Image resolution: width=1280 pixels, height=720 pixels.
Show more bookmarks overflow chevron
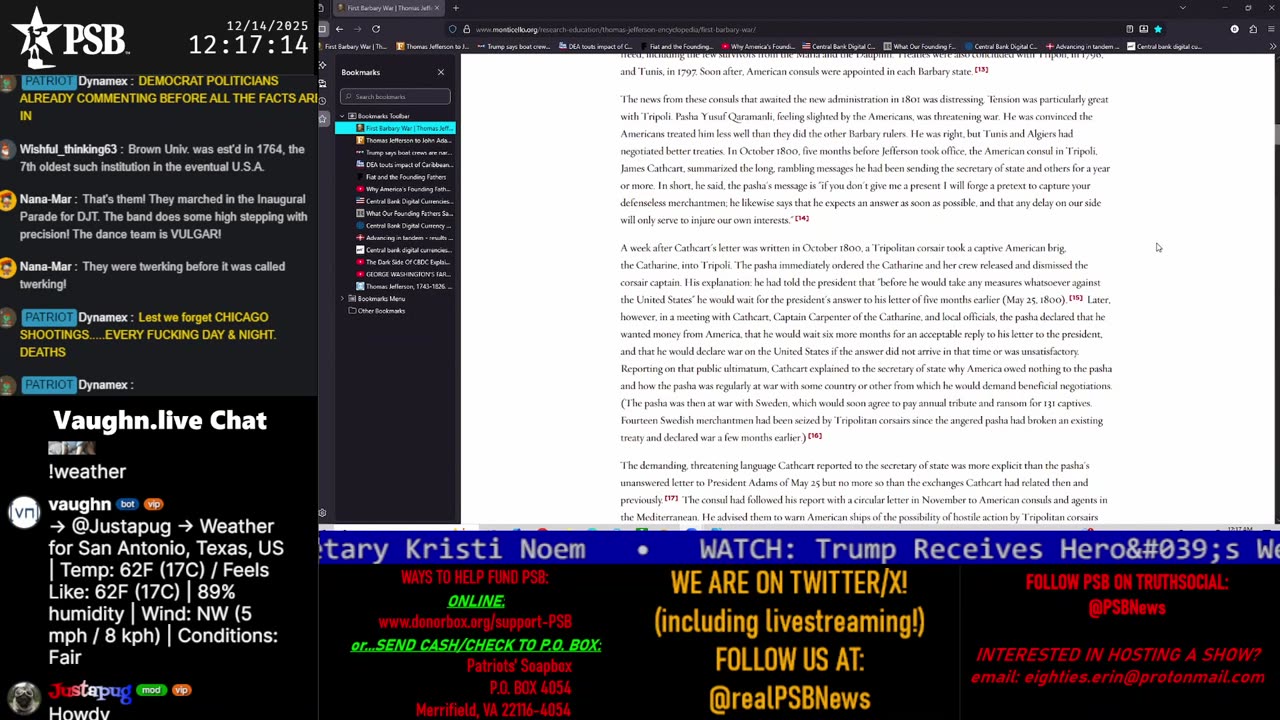pos(1272,46)
